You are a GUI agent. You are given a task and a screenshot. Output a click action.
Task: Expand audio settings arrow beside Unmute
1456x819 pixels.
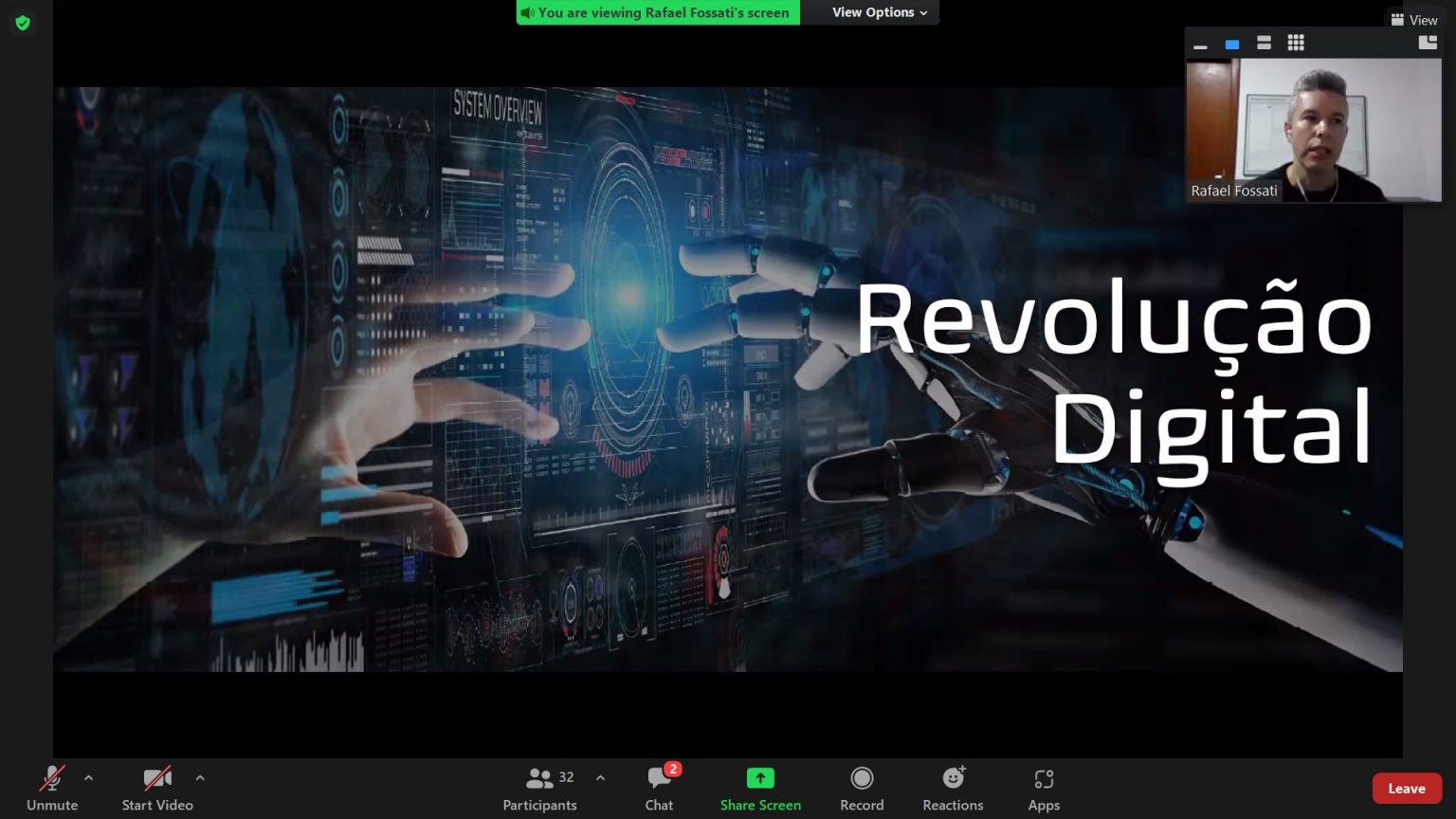(89, 778)
